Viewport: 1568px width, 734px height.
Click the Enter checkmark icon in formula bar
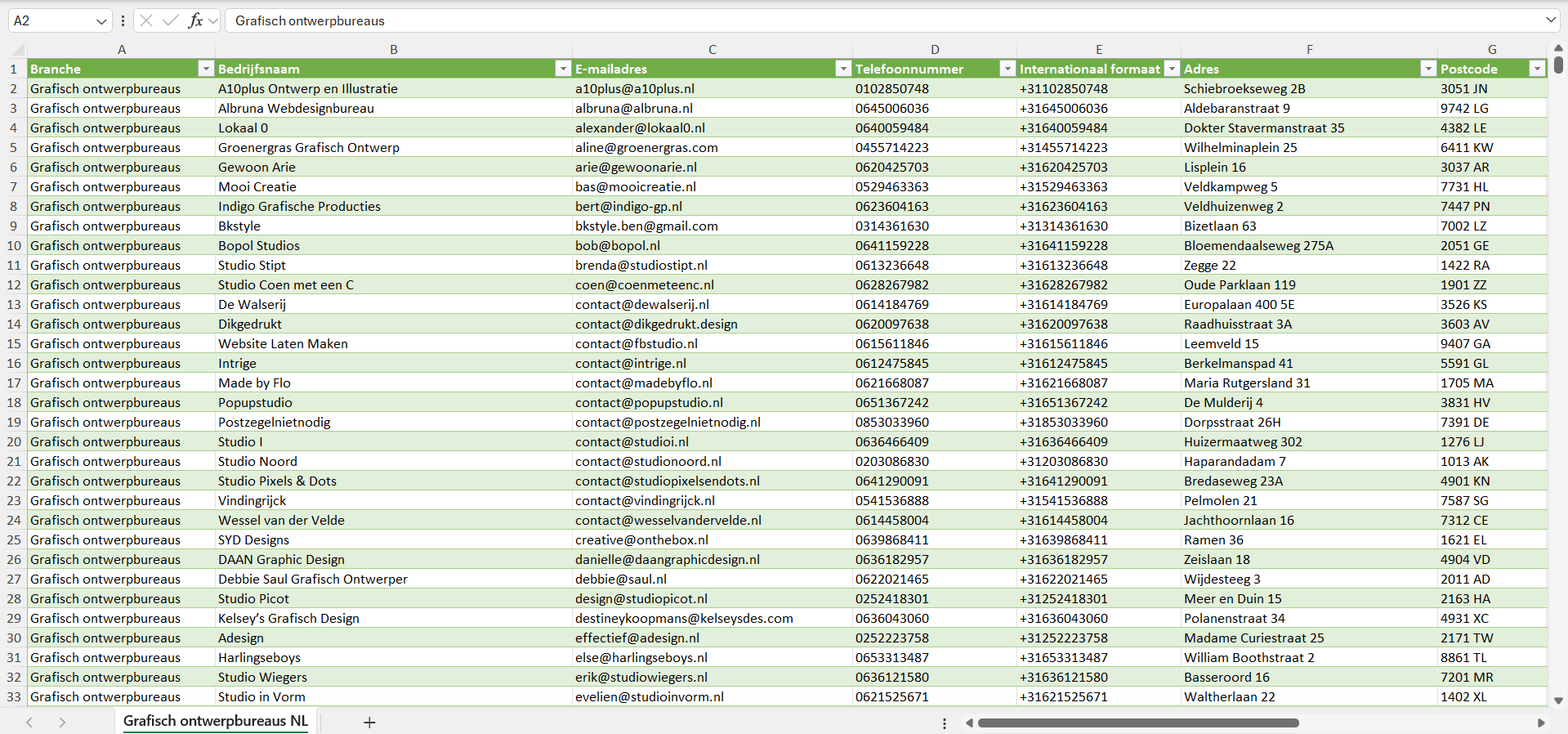[170, 20]
